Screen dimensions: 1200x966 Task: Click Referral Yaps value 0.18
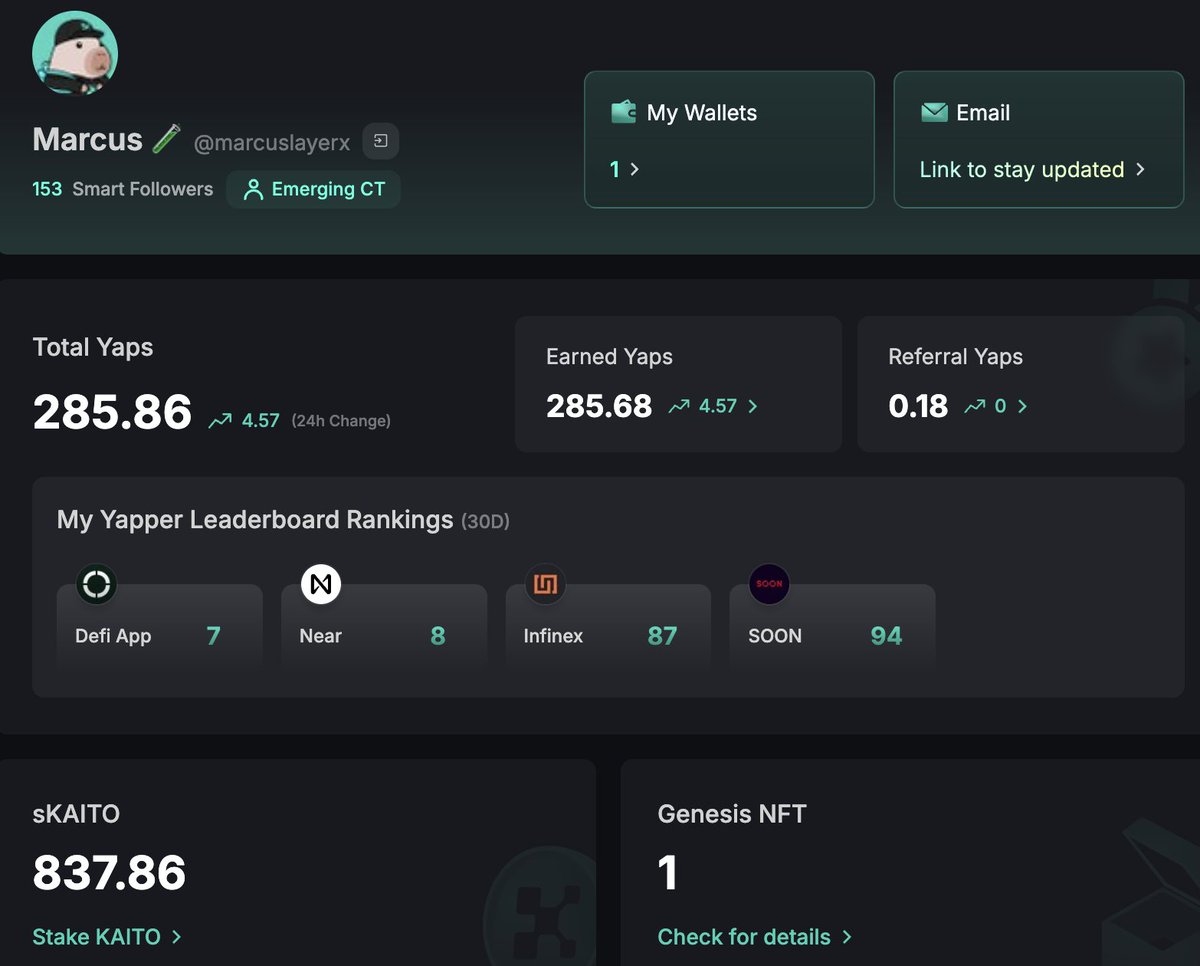918,406
